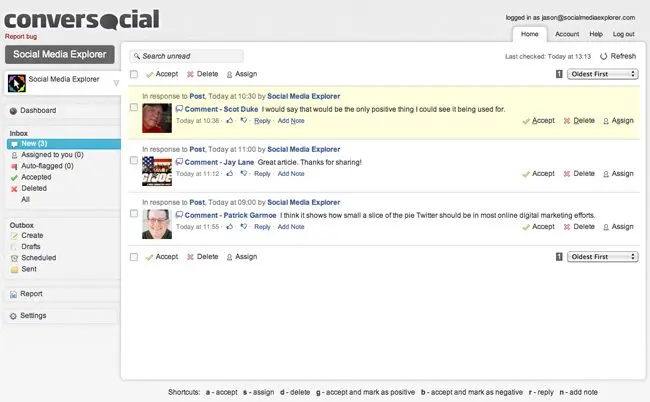
Task: Click thumbs-down icon on Jay Lane comment
Action: point(244,174)
